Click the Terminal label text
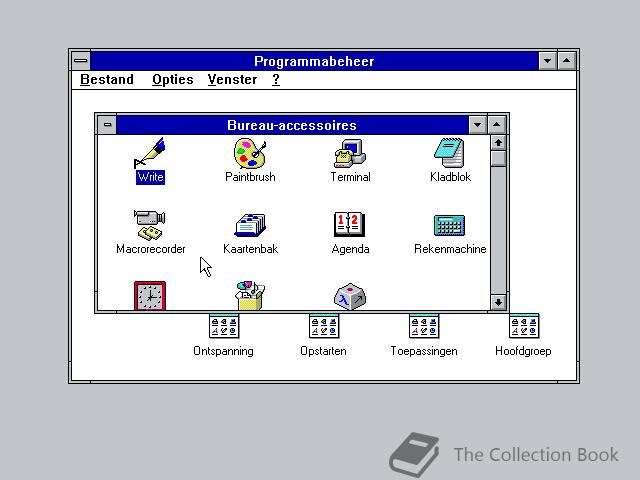Image resolution: width=640 pixels, height=480 pixels. (350, 177)
